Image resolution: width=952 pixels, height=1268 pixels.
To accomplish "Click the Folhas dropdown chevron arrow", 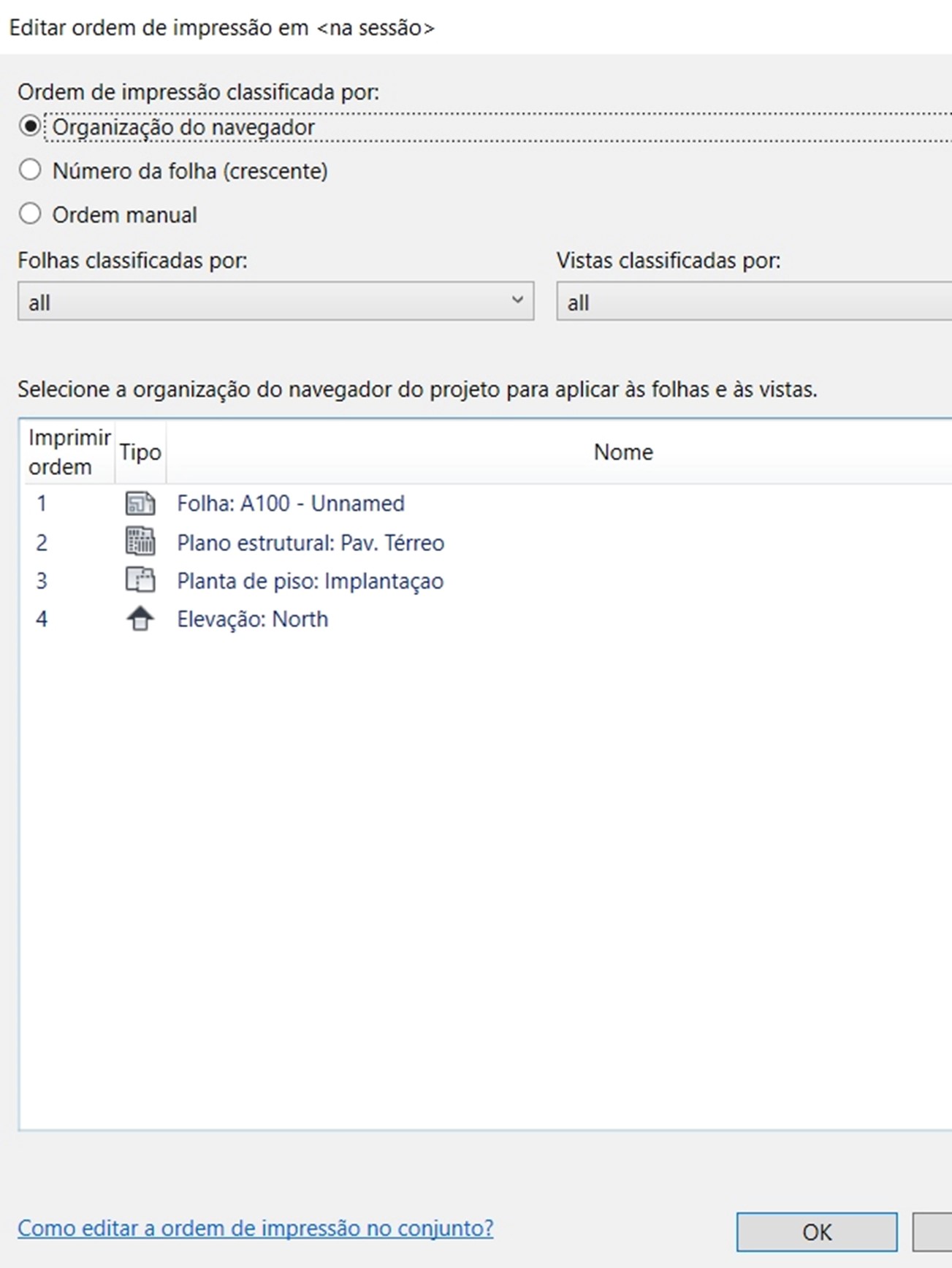I will pos(517,300).
